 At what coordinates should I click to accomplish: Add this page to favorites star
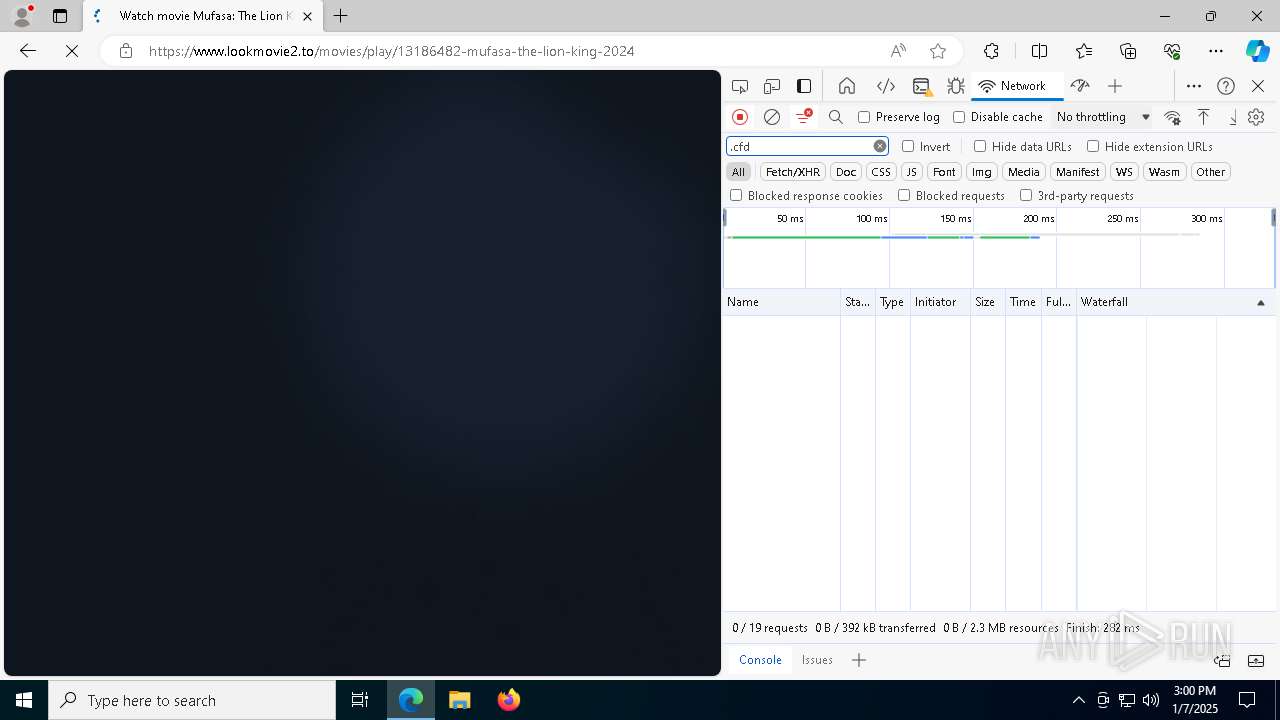click(938, 51)
